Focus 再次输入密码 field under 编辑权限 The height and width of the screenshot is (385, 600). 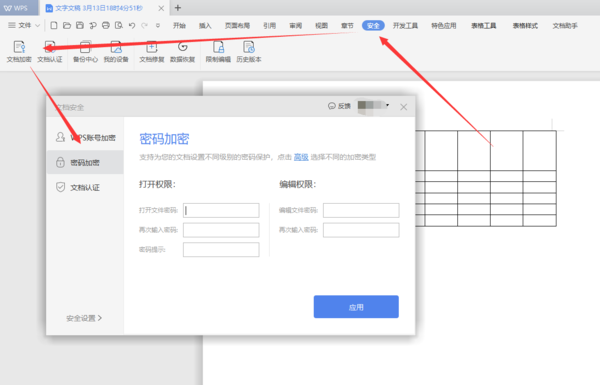(x=361, y=230)
